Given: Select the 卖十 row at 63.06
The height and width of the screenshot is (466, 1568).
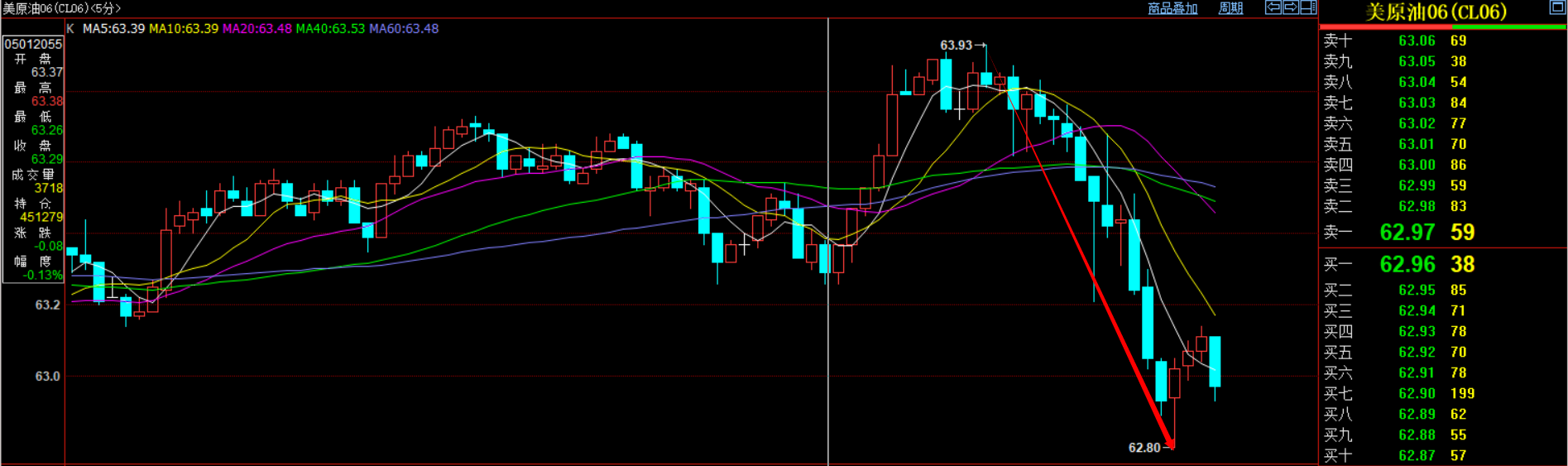Looking at the screenshot, I should [1416, 41].
